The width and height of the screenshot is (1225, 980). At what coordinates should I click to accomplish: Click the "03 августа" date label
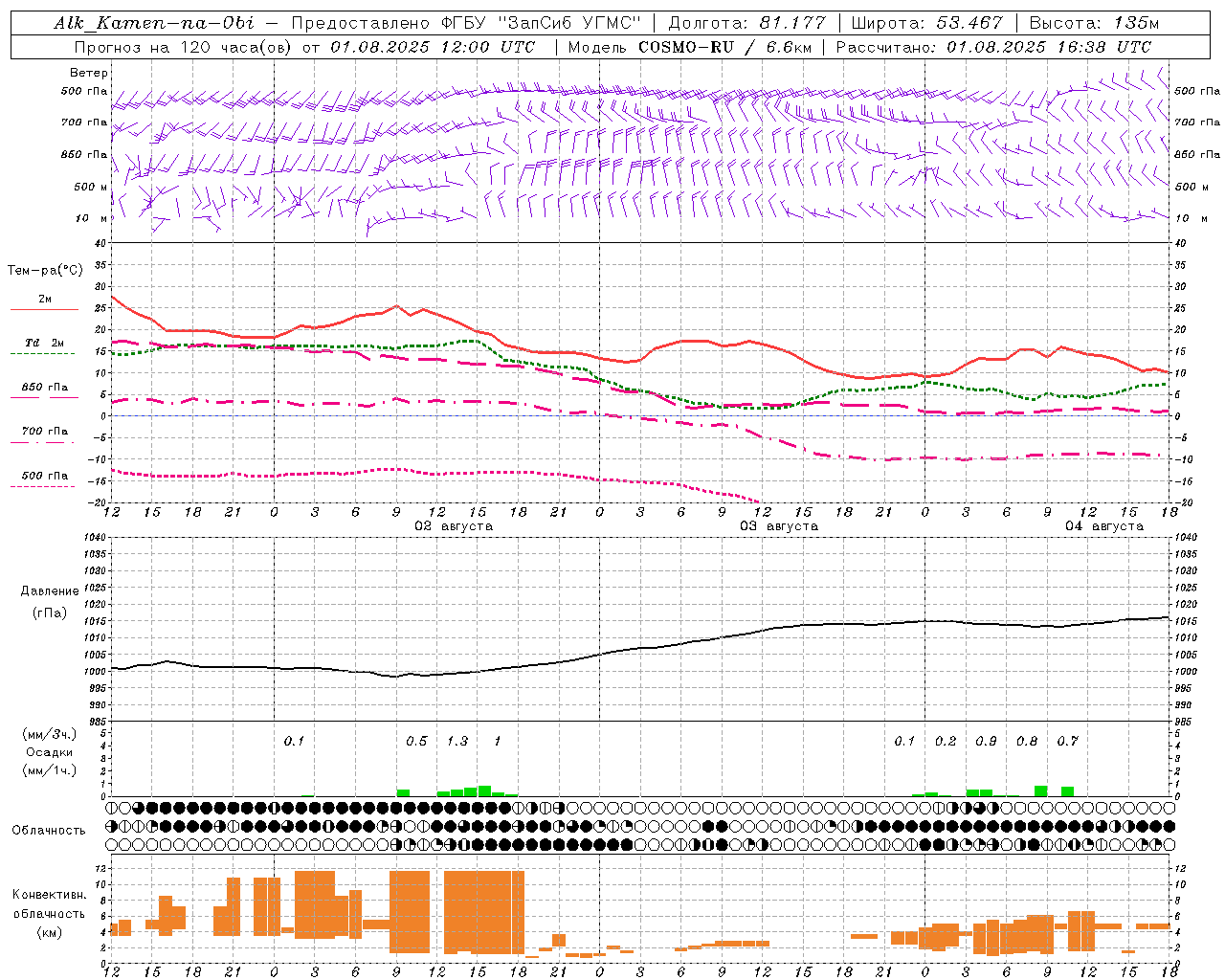point(779,526)
